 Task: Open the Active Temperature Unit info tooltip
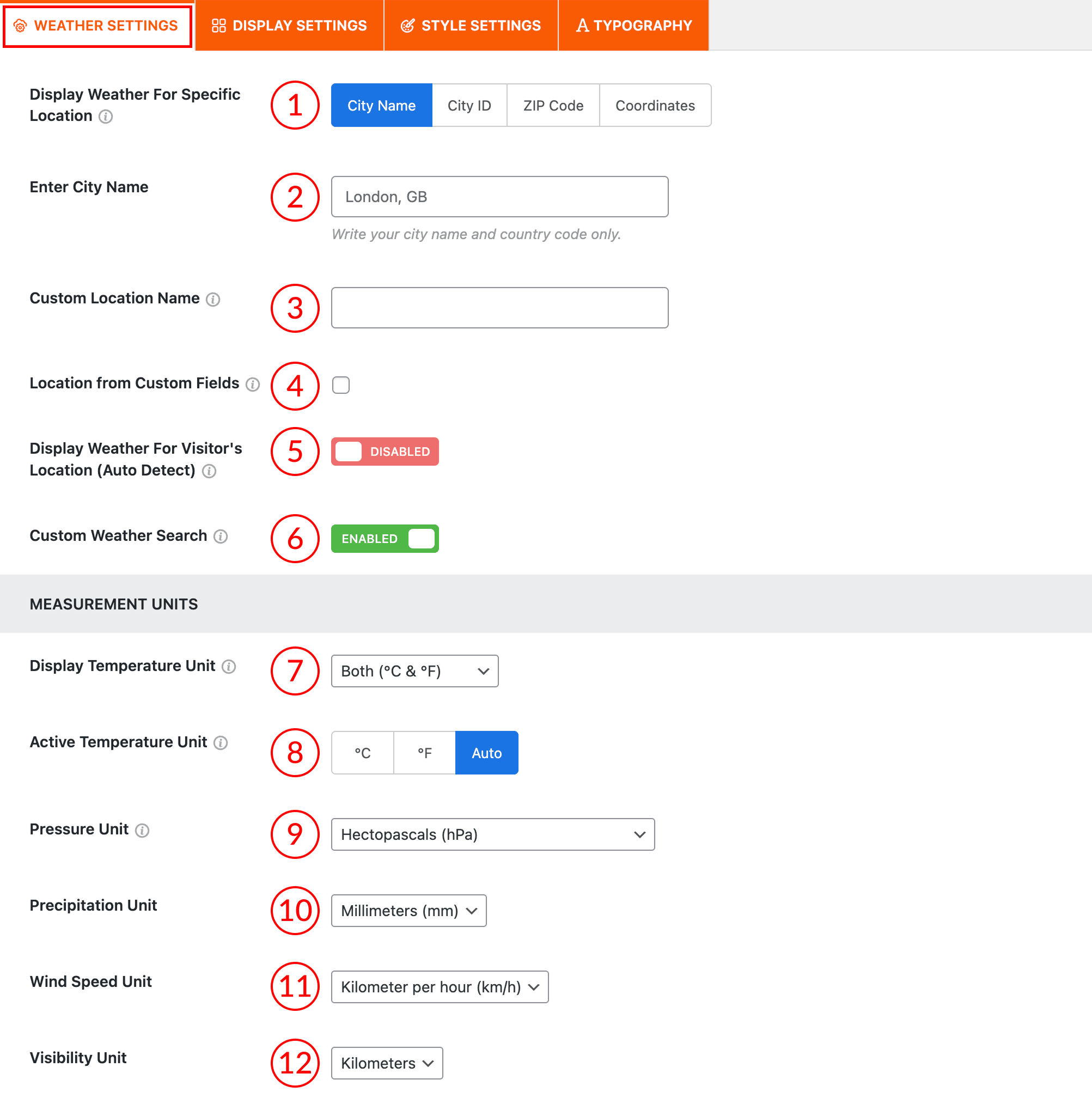pos(220,742)
